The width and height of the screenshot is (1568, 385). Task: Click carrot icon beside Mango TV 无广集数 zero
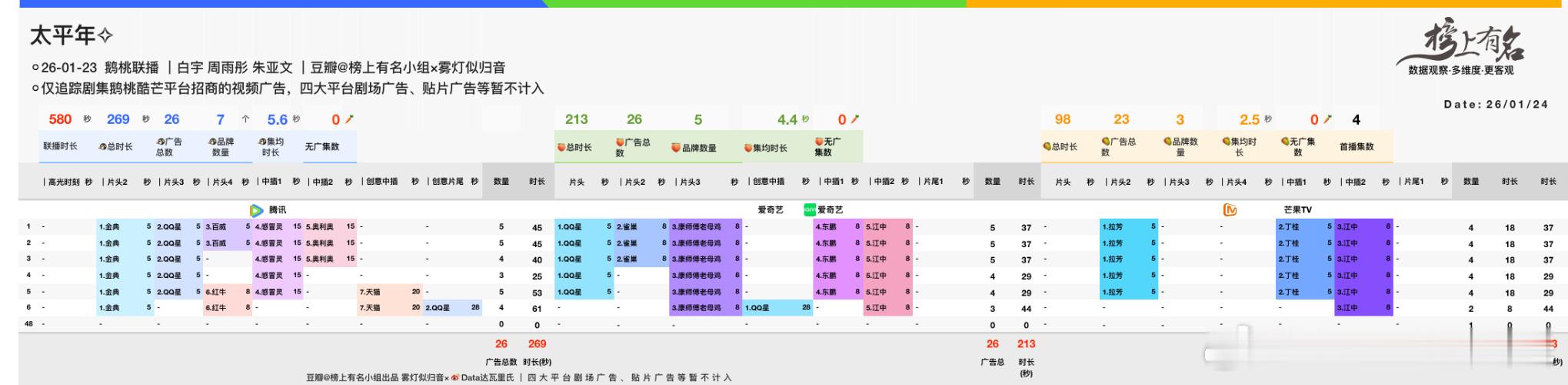click(1327, 119)
